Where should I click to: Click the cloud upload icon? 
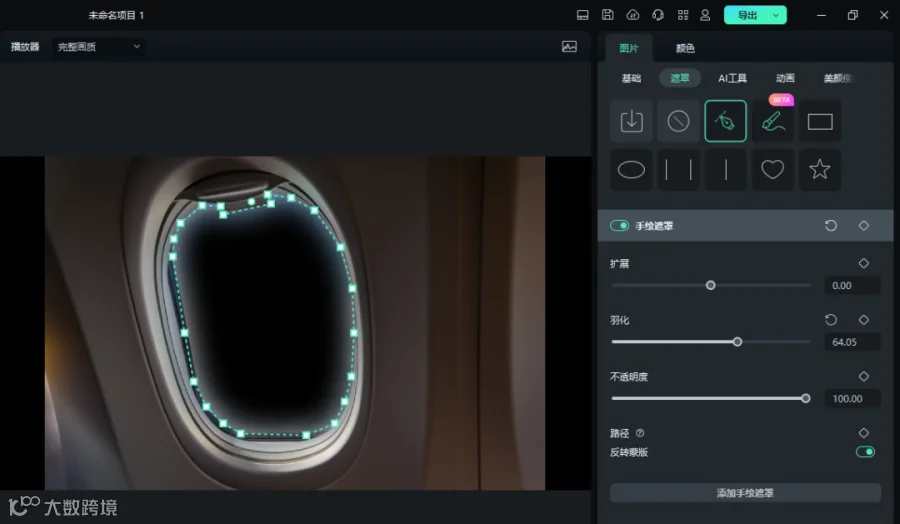pos(633,15)
